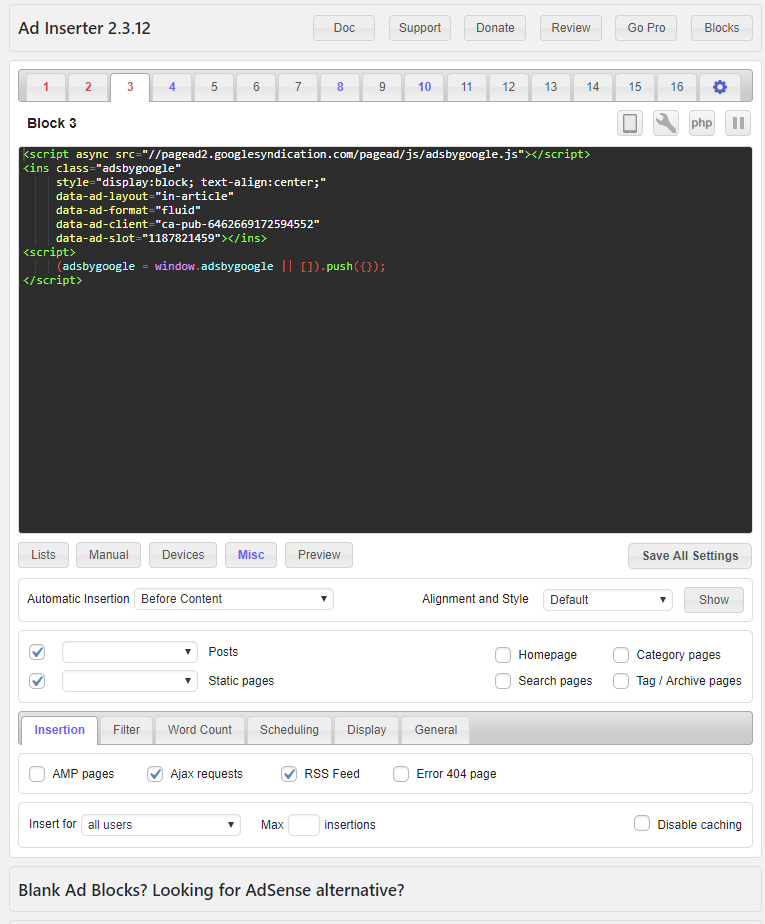
Task: Toggle the Misc settings button
Action: click(x=251, y=555)
